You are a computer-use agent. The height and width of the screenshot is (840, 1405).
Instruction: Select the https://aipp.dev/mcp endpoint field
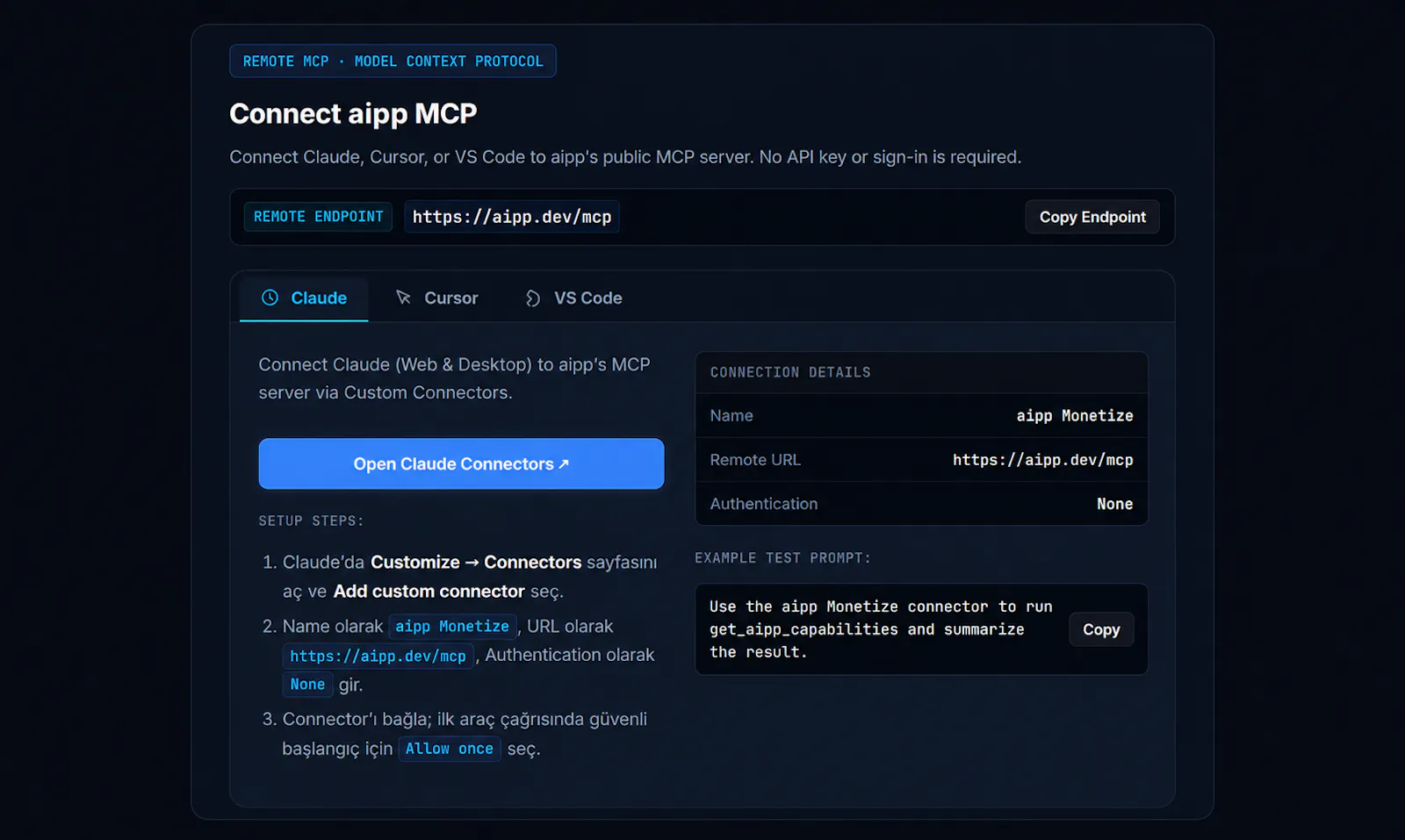[x=512, y=217]
